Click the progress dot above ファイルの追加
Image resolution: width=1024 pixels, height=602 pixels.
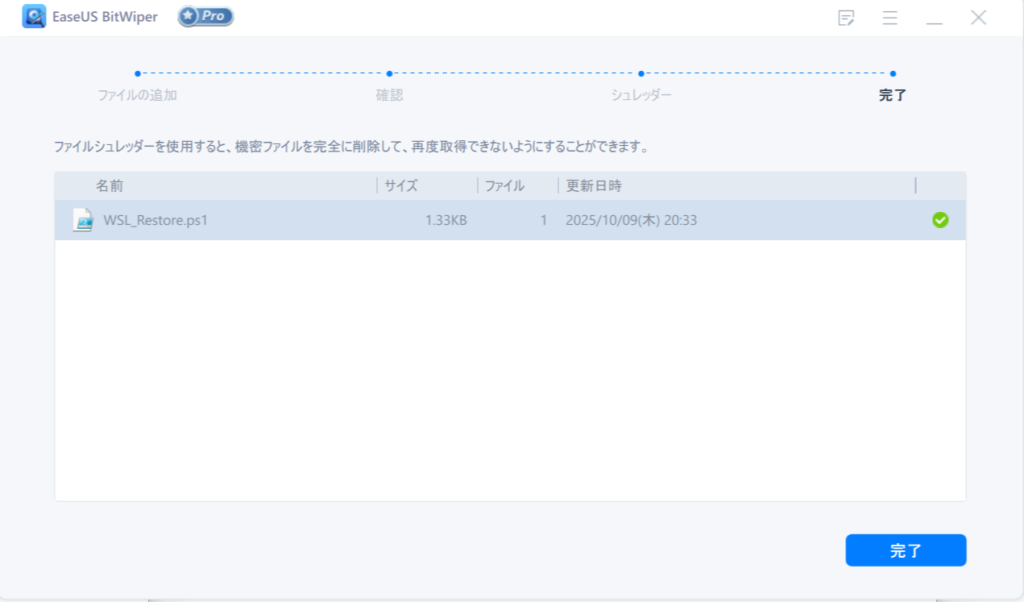(x=137, y=73)
